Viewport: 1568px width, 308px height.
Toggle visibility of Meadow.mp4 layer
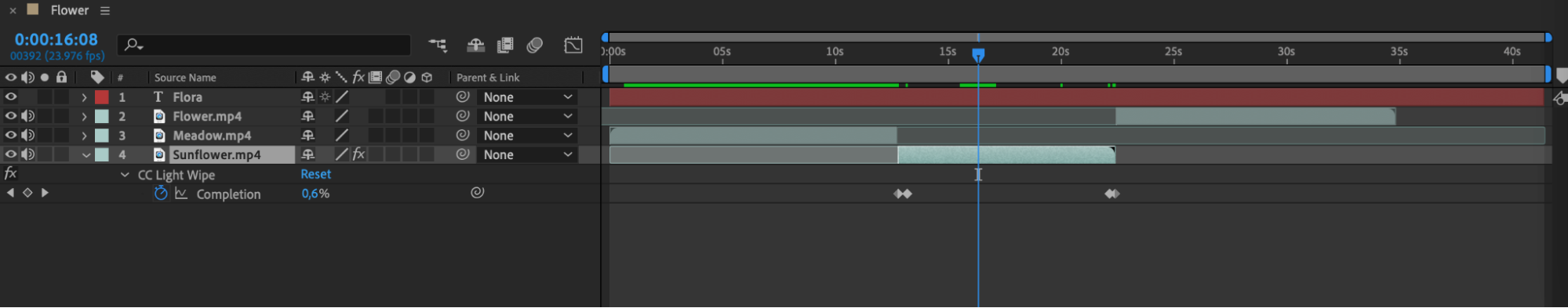click(11, 135)
